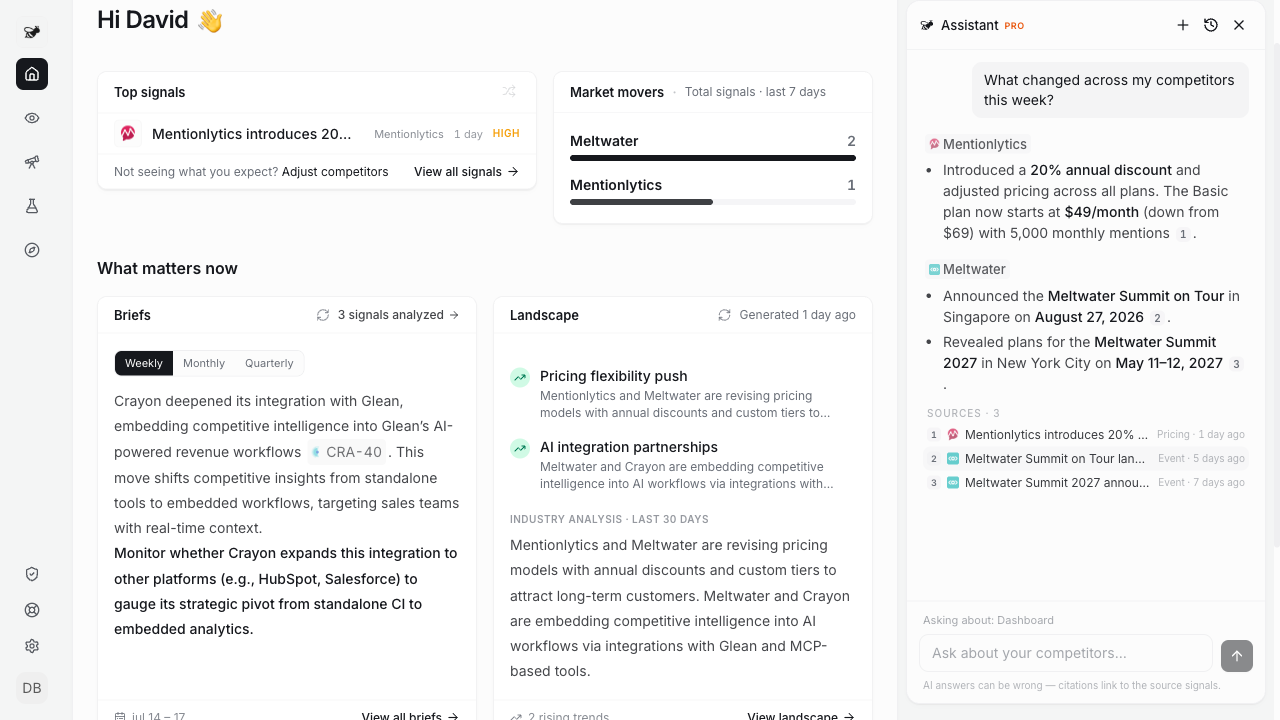Click View all signals link
1280x720 pixels.
[x=466, y=172]
